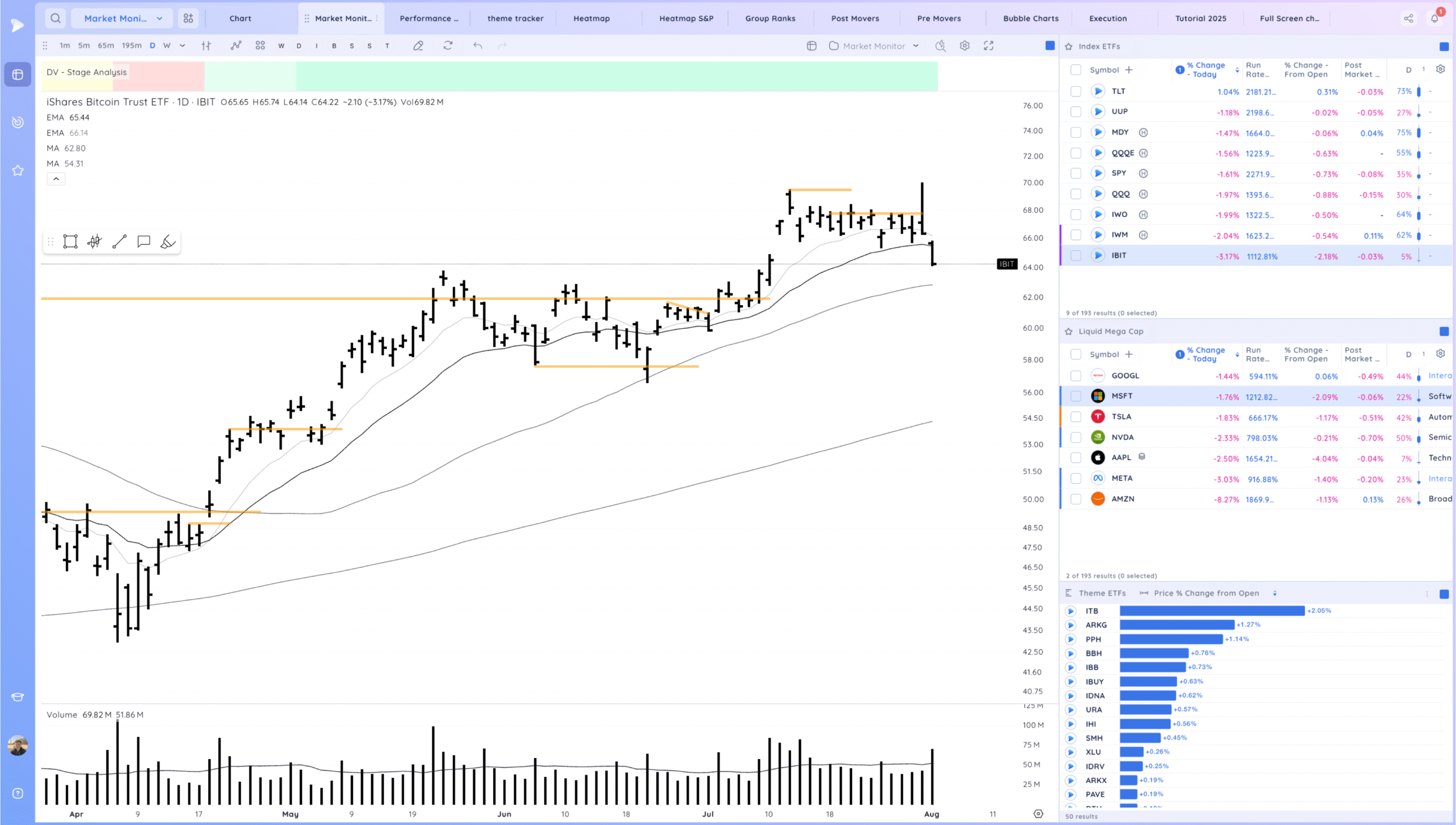Toggle select-all checkbox in Index ETFs header
The width and height of the screenshot is (1456, 825).
point(1076,70)
